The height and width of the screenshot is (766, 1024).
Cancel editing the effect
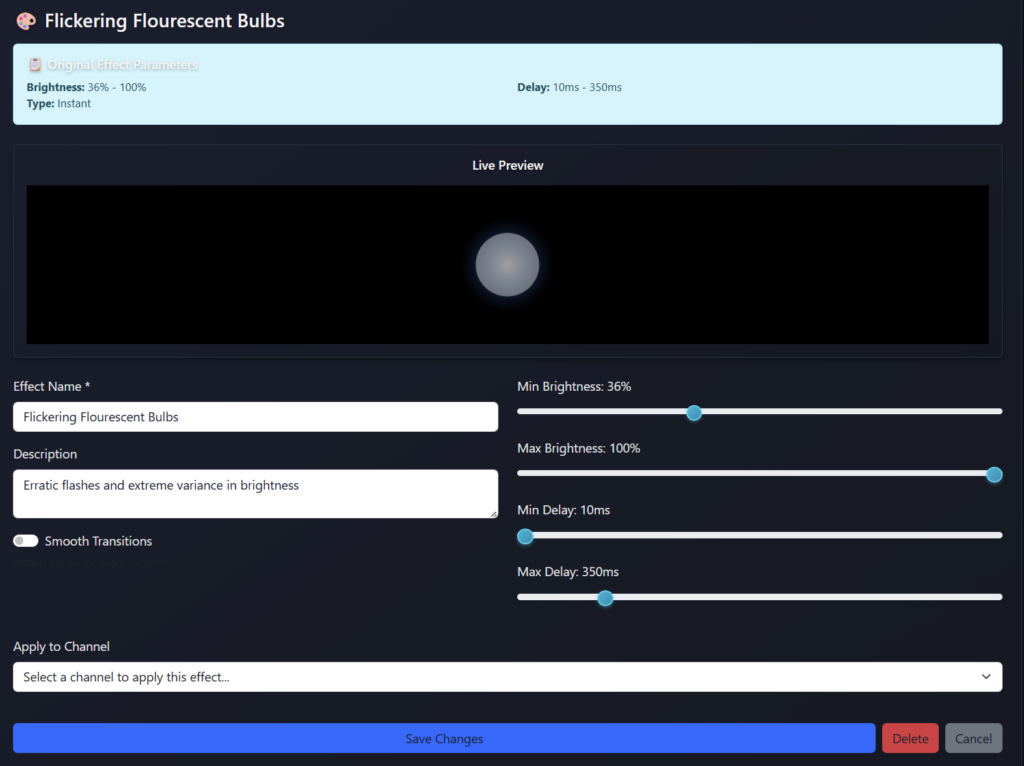(x=973, y=739)
